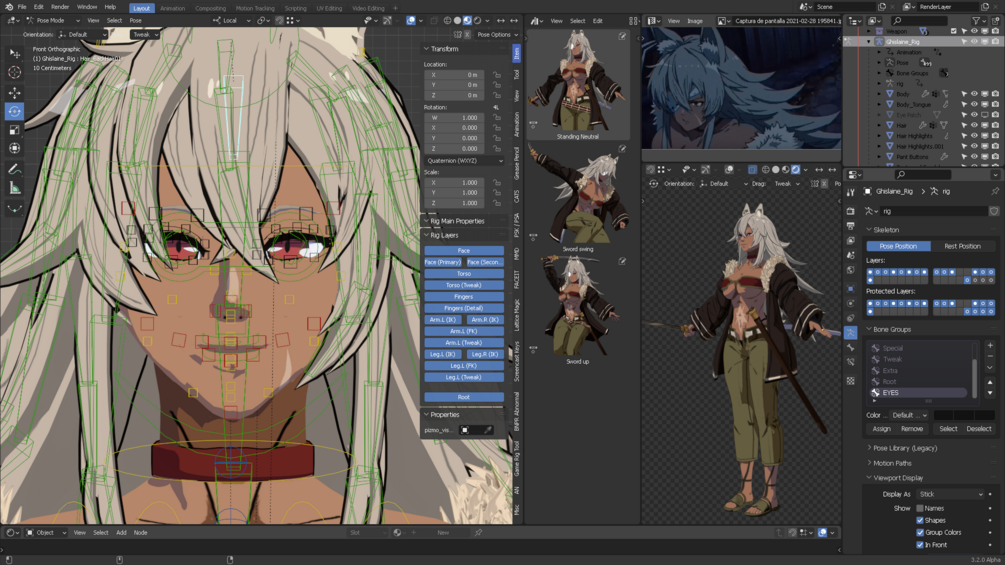Hide the Hair object in outliner

(974, 125)
